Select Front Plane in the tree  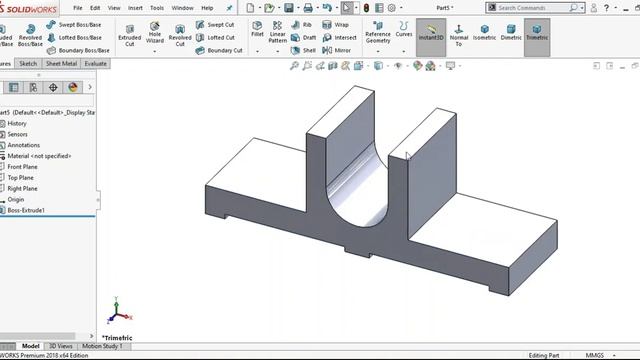click(22, 167)
